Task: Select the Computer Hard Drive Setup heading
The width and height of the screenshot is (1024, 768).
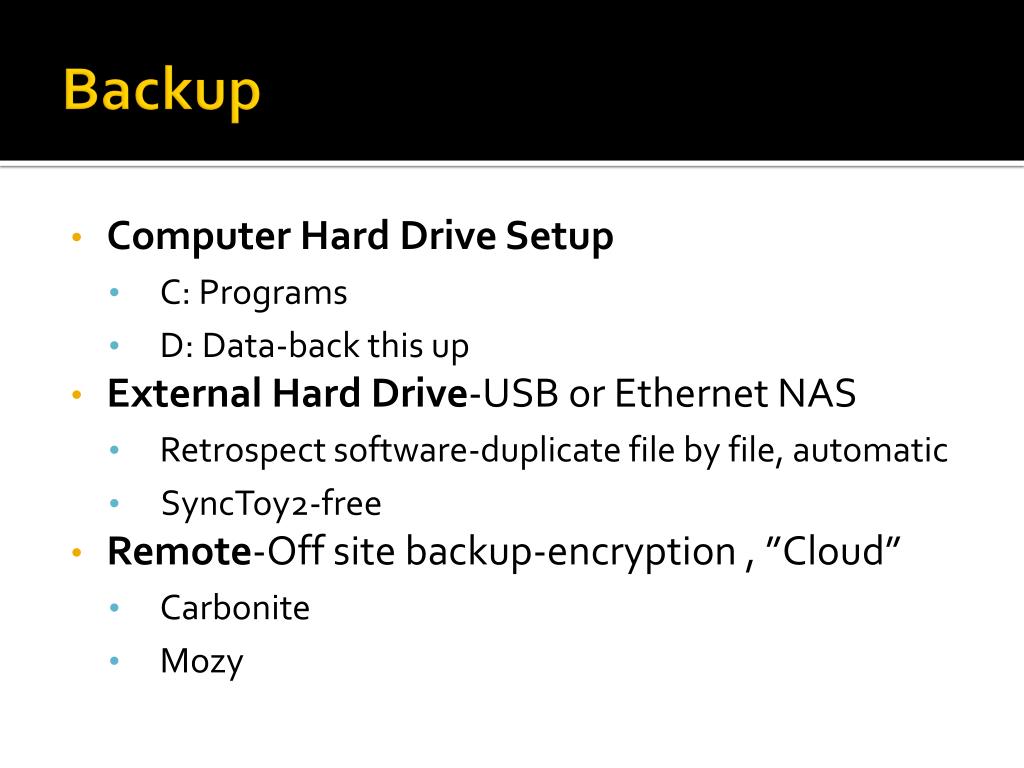Action: (x=360, y=236)
